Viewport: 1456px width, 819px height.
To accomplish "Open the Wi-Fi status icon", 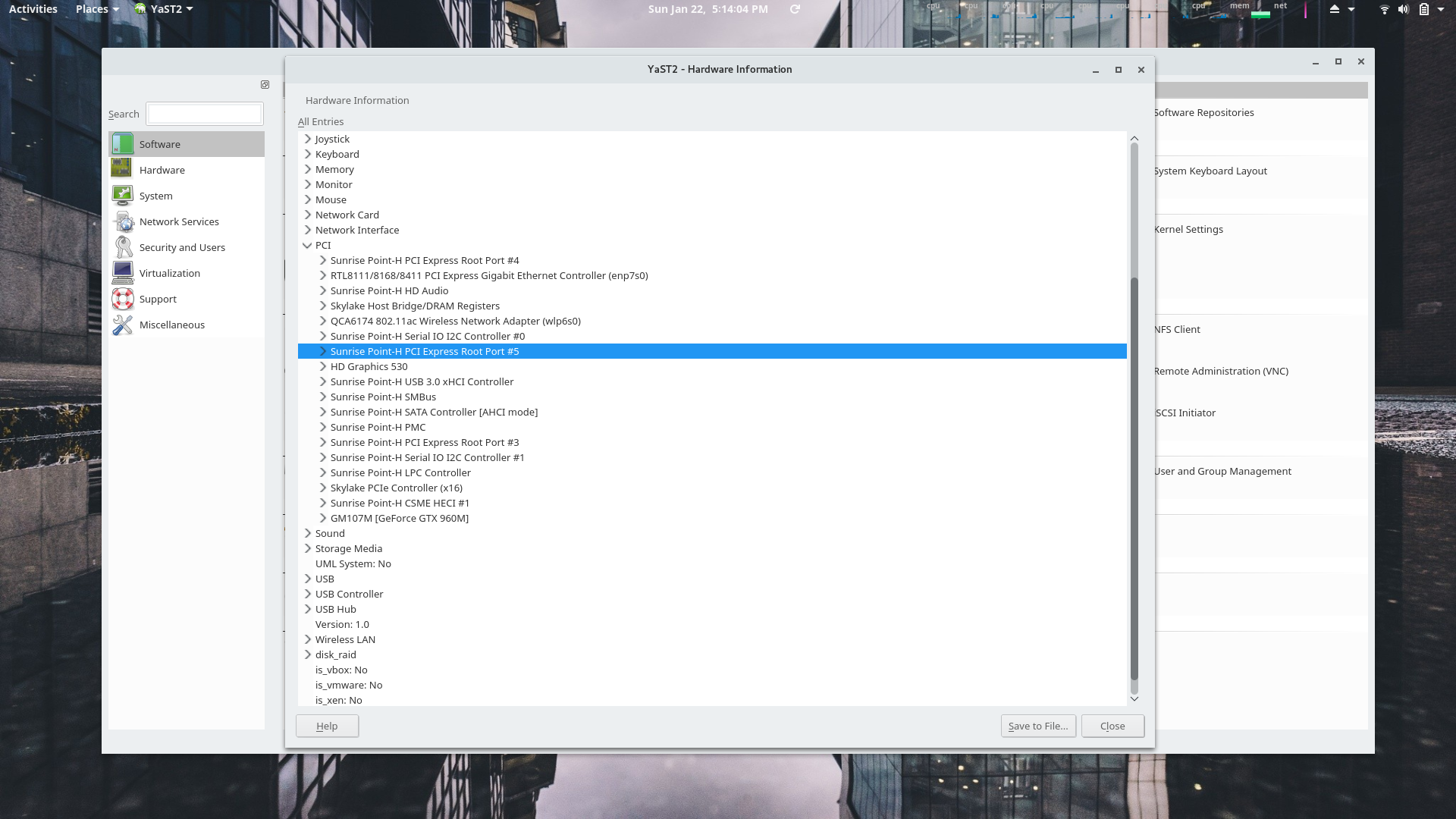I will coord(1384,9).
